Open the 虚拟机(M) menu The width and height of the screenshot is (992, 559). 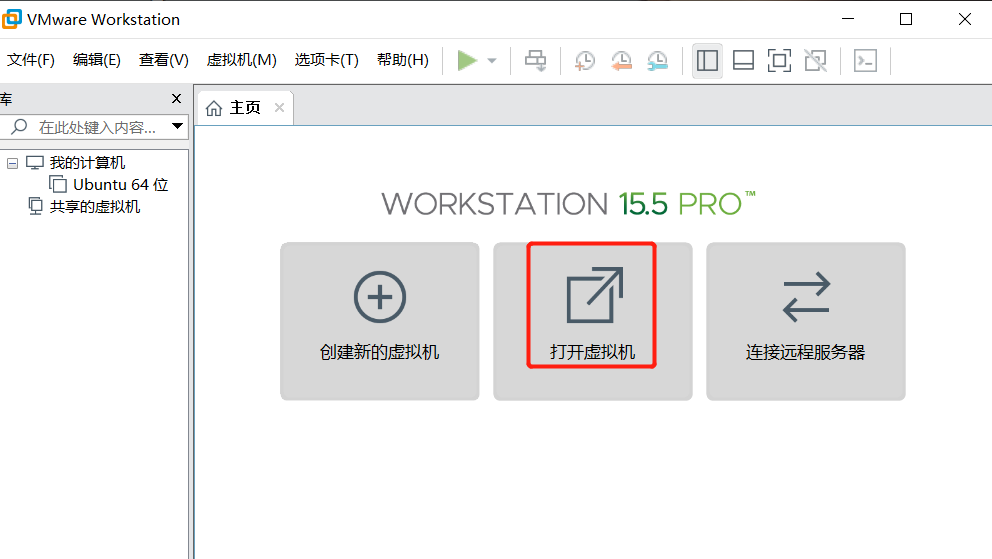(242, 60)
